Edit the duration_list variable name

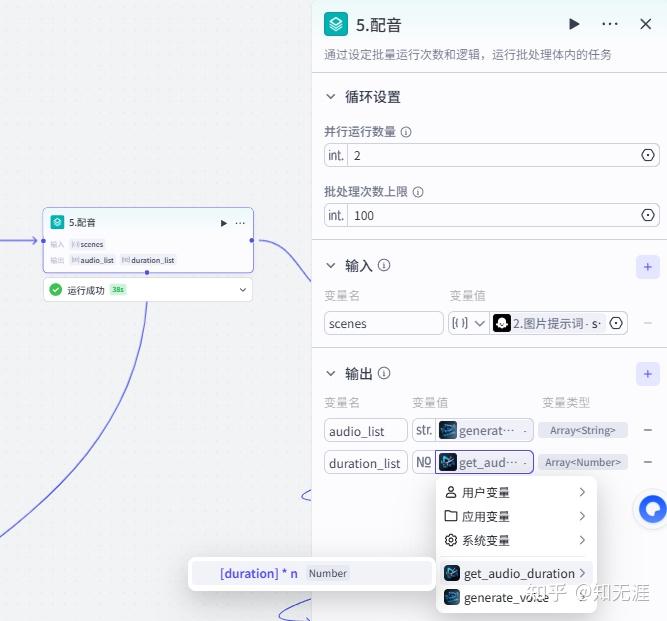(365, 463)
